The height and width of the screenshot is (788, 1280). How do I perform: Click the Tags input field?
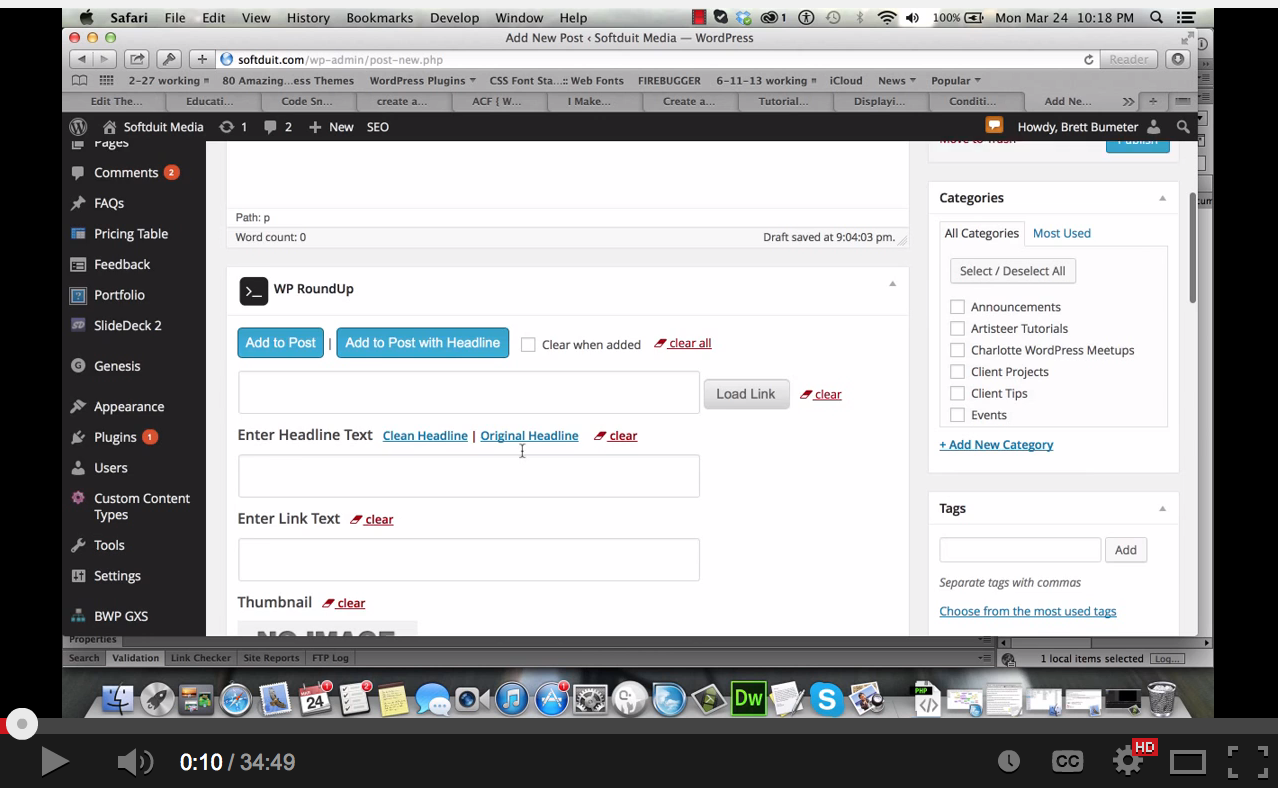click(1020, 550)
